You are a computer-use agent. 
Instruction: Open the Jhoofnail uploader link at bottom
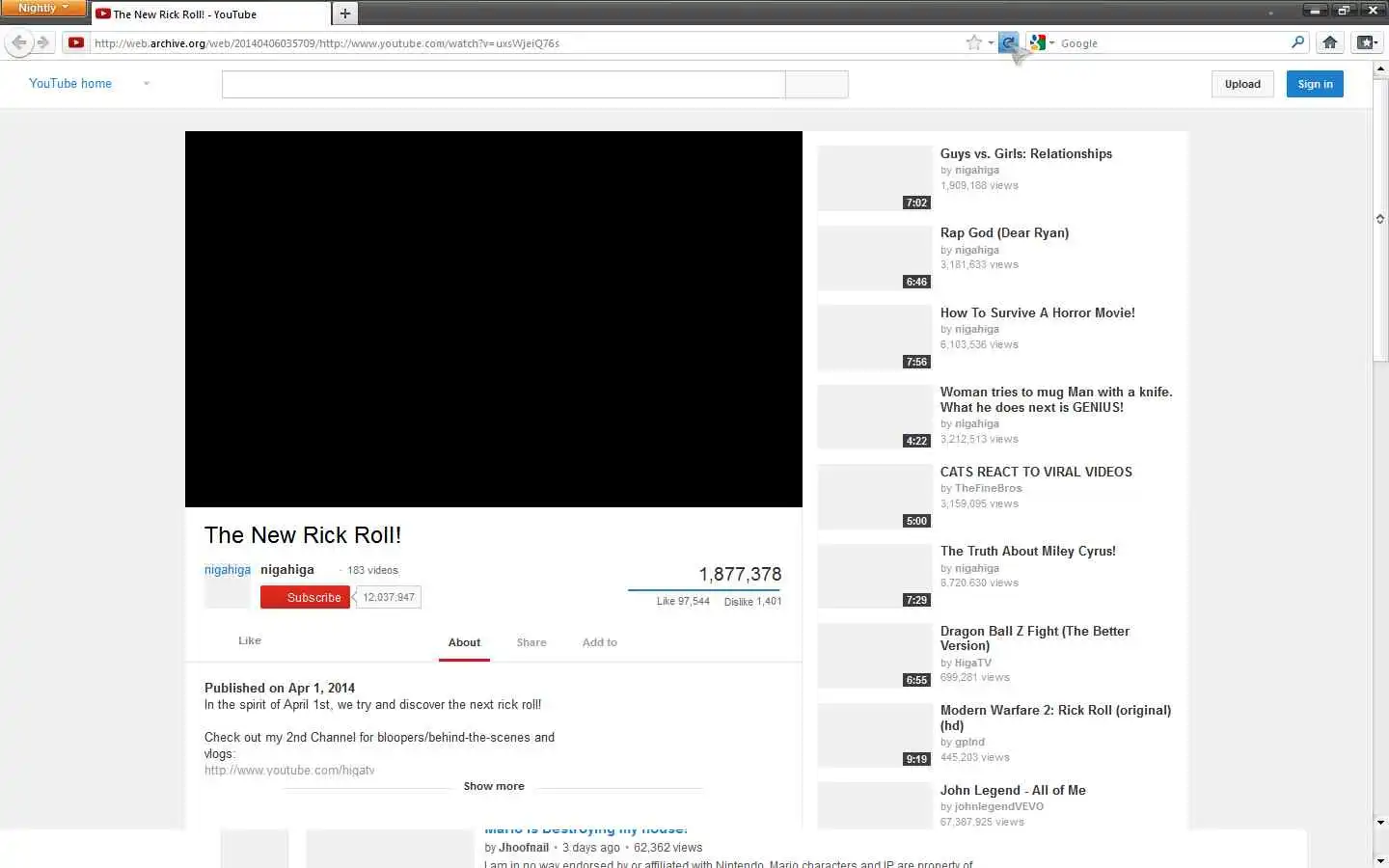(524, 848)
